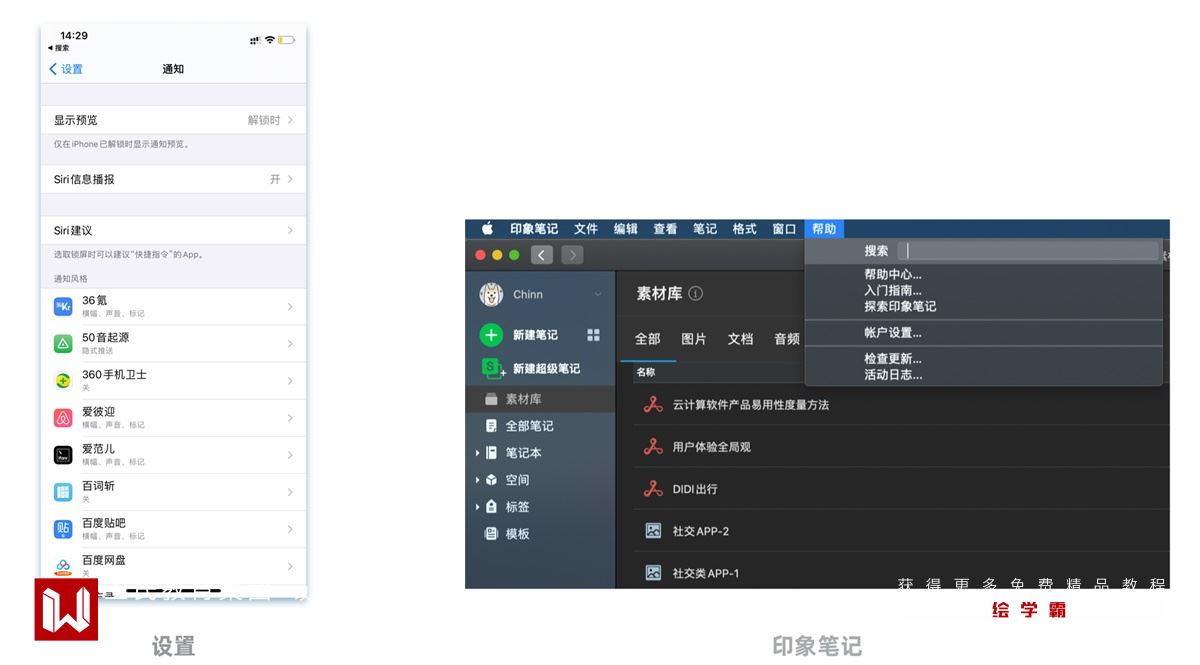Open image item 社交APP-2
Image resolution: width=1200 pixels, height=665 pixels.
(700, 531)
